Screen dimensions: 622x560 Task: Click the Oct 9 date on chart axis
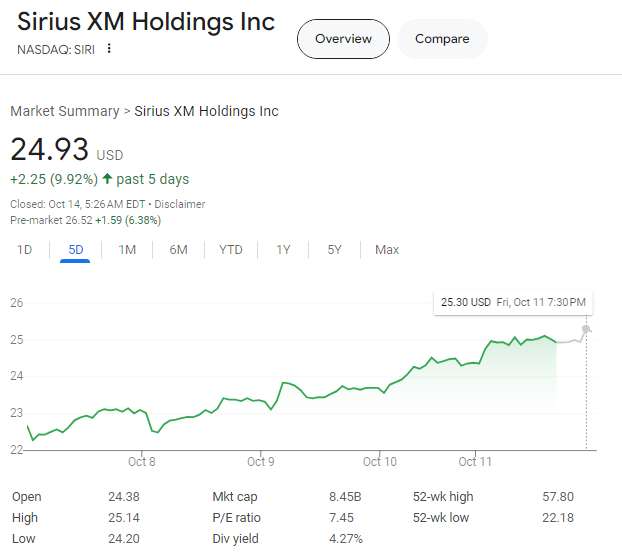tap(260, 461)
